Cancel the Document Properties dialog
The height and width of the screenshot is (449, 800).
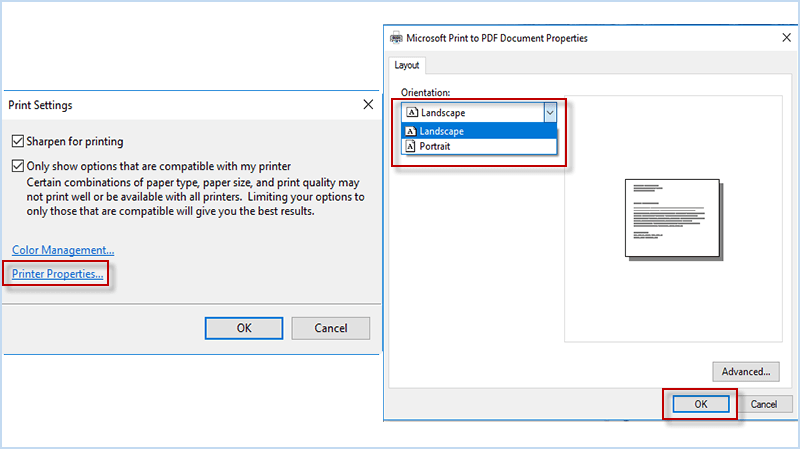[763, 404]
